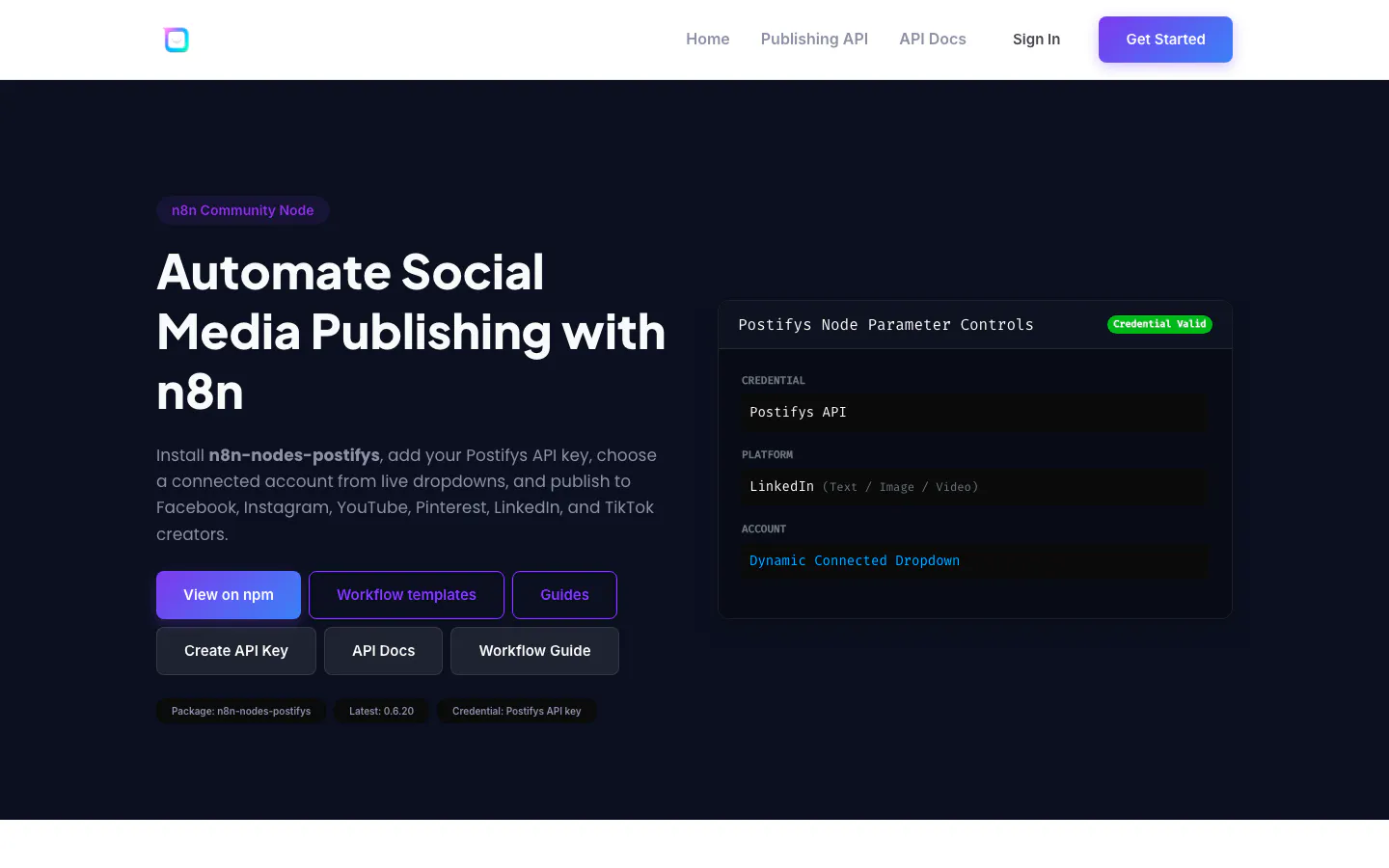Click the Package: n8n-nodes-postifys chip
The image size is (1389, 868).
pyautogui.click(x=241, y=711)
